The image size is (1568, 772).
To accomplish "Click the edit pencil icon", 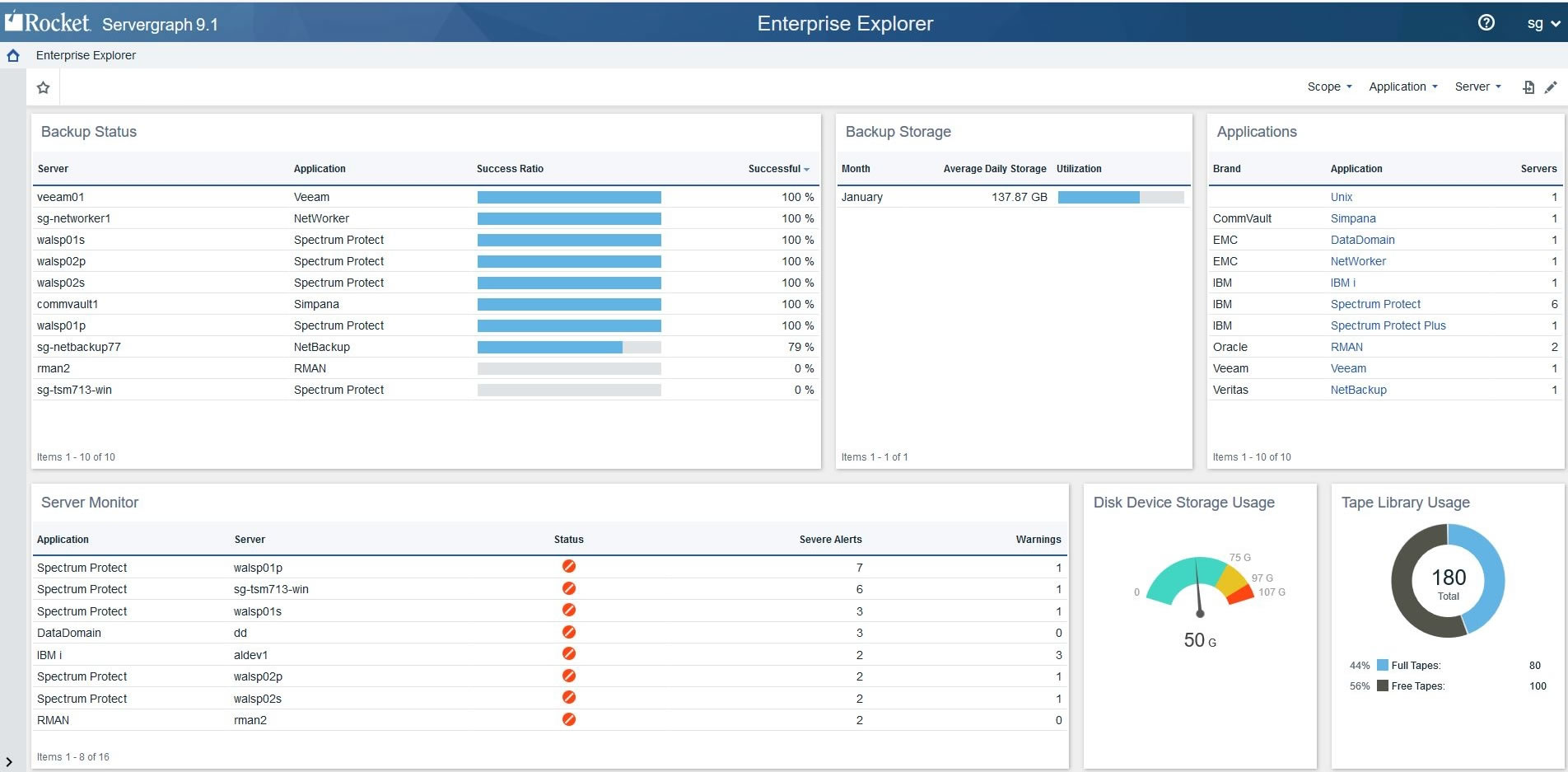I will tap(1551, 87).
